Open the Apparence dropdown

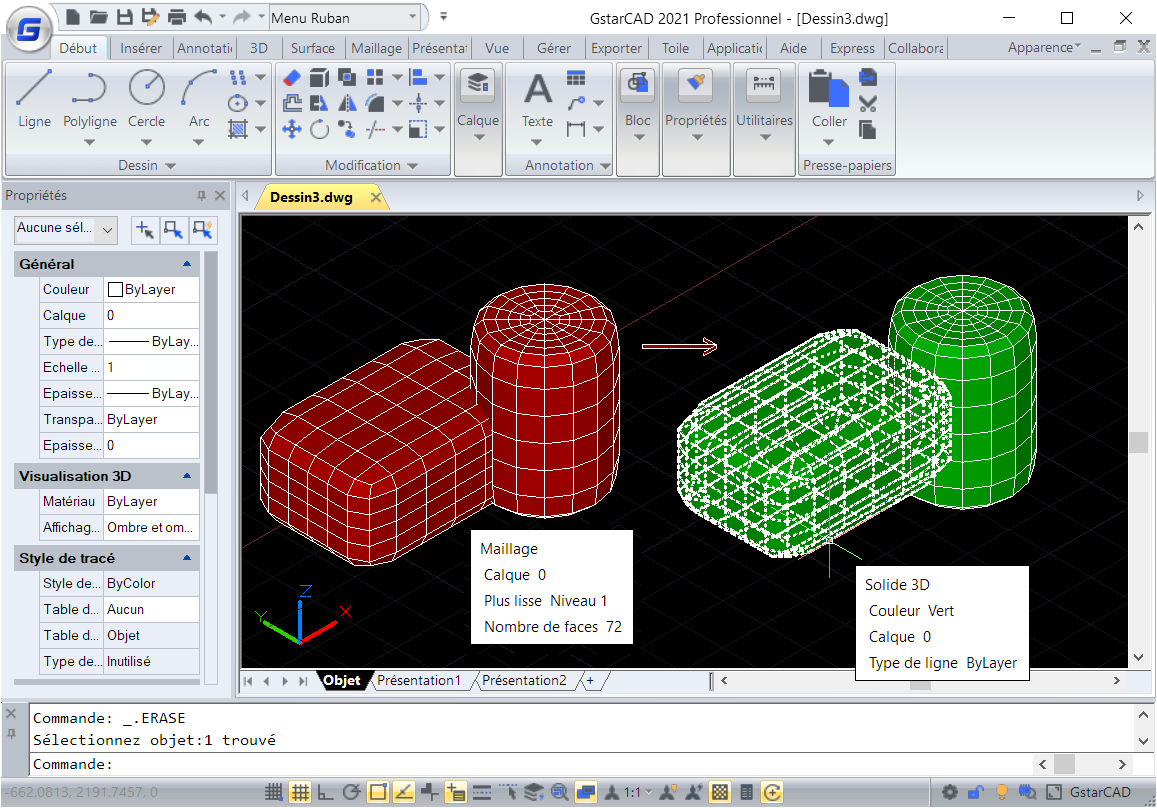1044,47
